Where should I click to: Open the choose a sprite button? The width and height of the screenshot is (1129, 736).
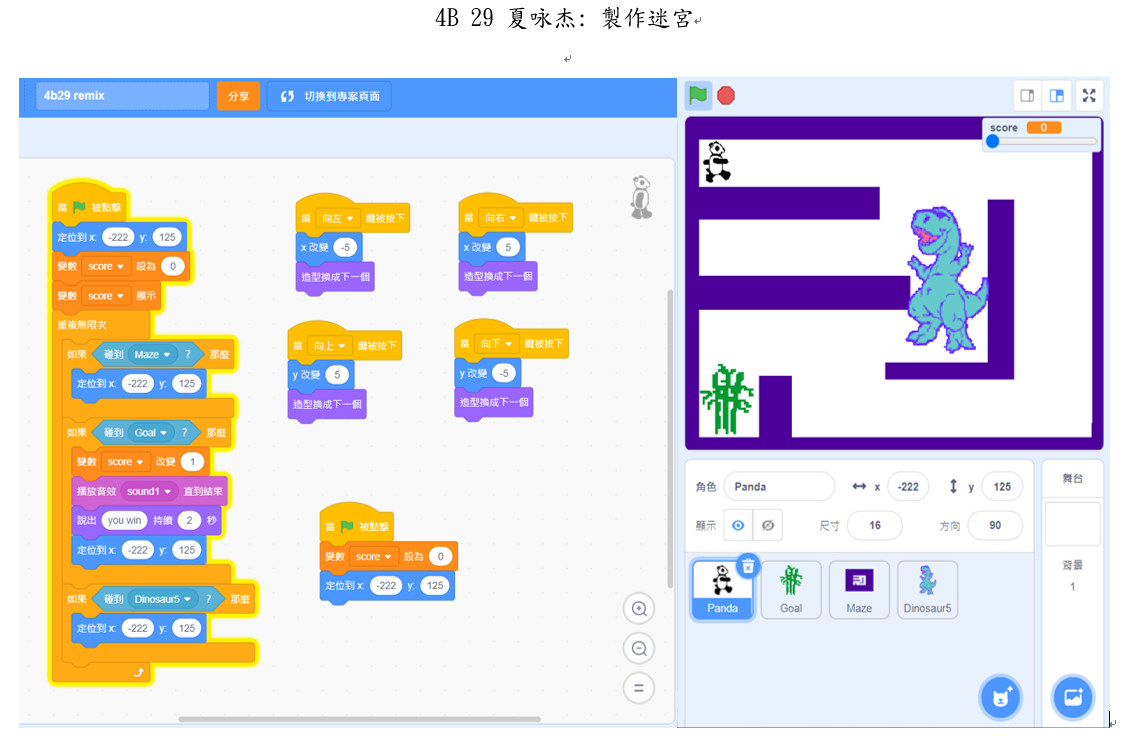point(1001,696)
